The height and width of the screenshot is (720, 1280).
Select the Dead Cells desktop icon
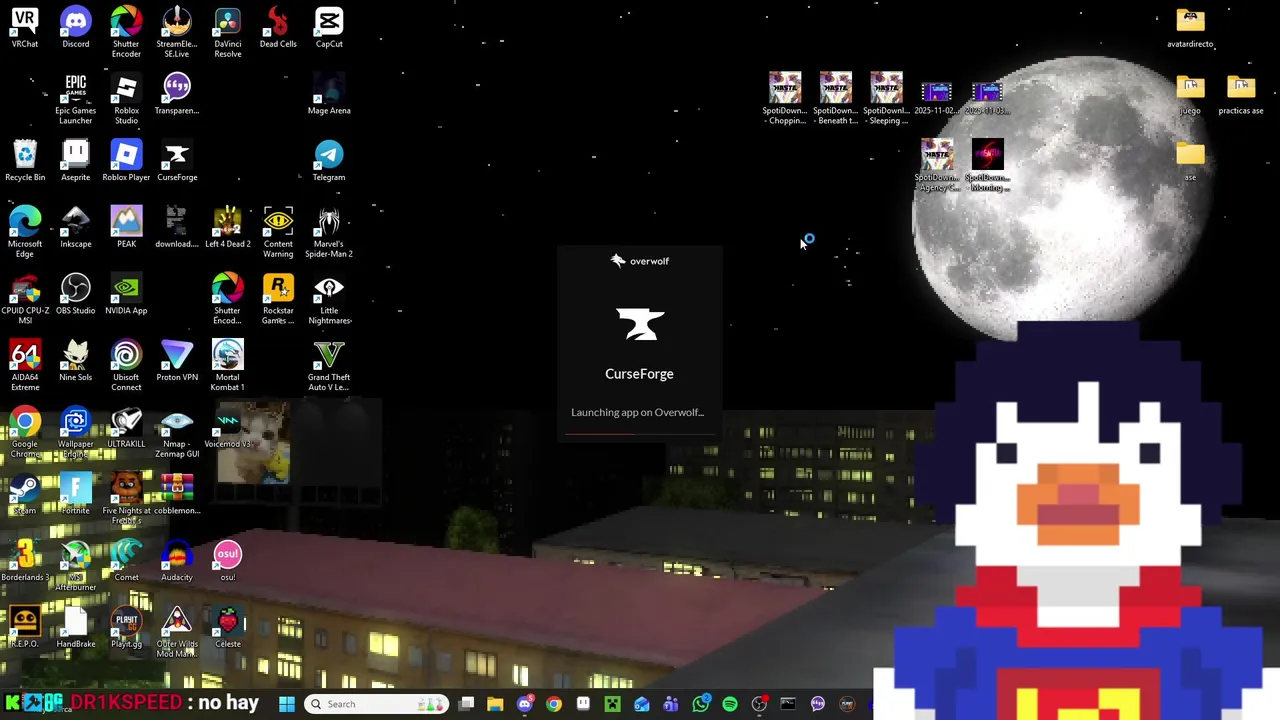[278, 28]
